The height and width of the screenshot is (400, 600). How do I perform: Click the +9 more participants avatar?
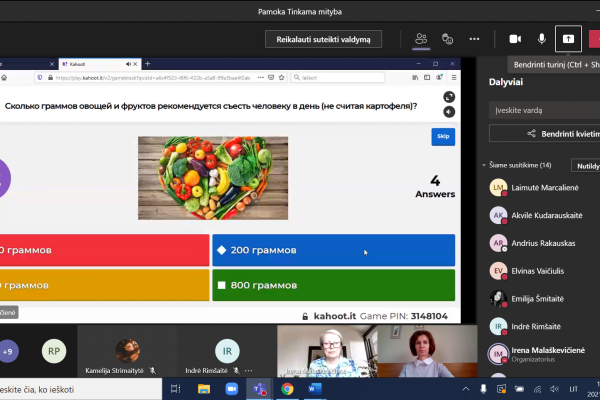(8, 351)
